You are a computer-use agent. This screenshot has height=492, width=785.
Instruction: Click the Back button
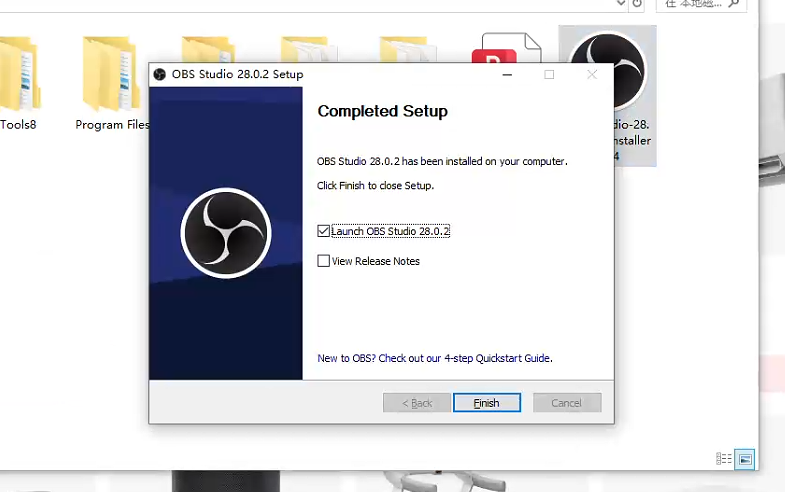pos(417,402)
